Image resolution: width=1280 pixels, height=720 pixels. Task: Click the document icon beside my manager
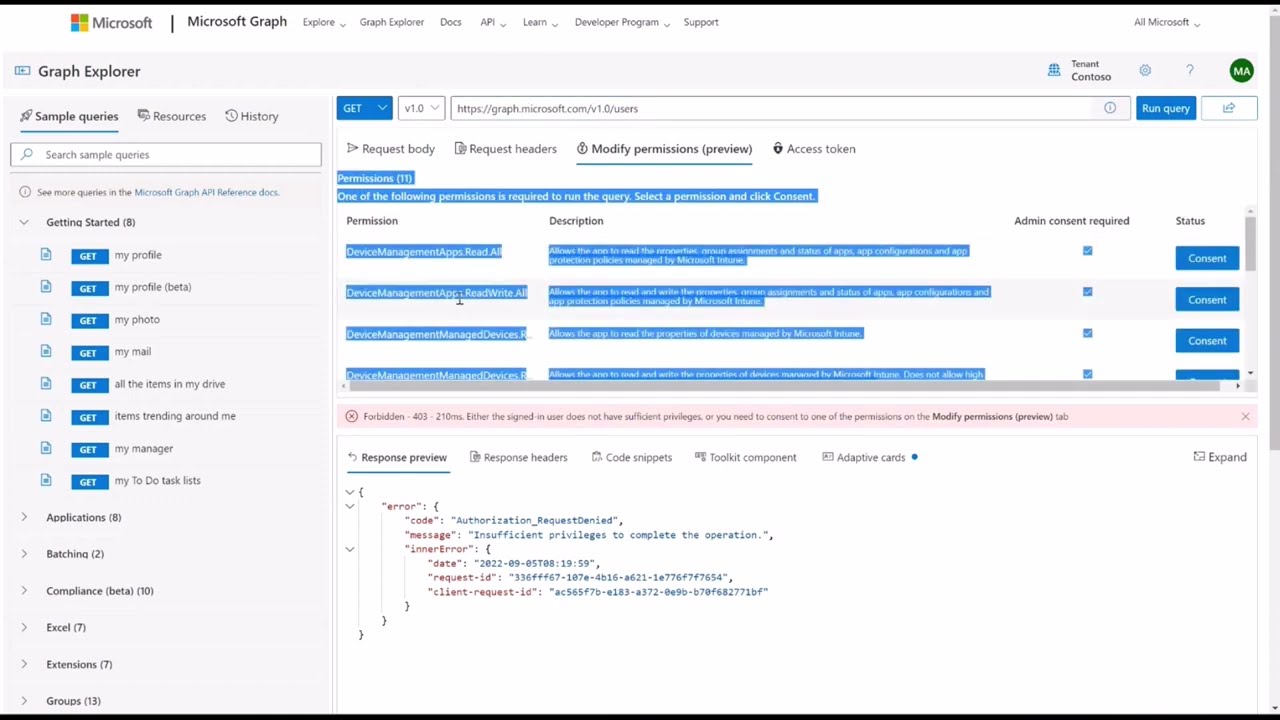[46, 448]
